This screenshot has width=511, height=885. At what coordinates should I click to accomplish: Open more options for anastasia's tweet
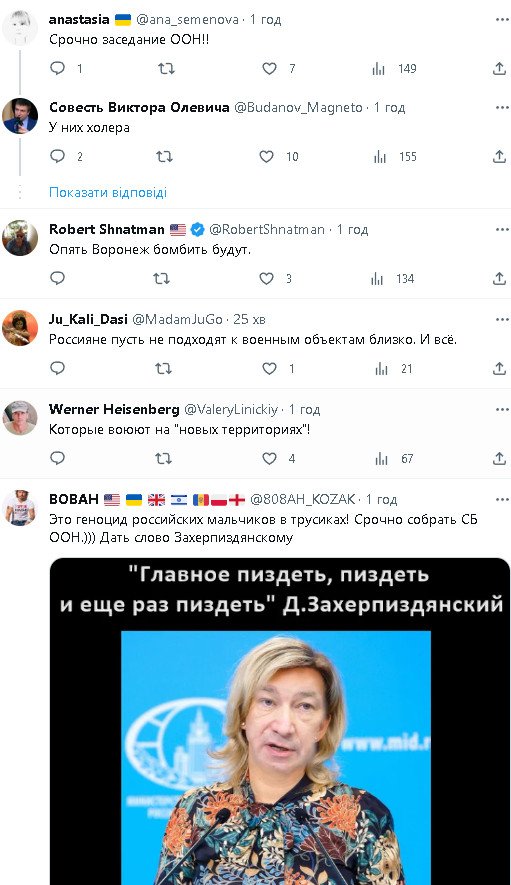click(502, 19)
